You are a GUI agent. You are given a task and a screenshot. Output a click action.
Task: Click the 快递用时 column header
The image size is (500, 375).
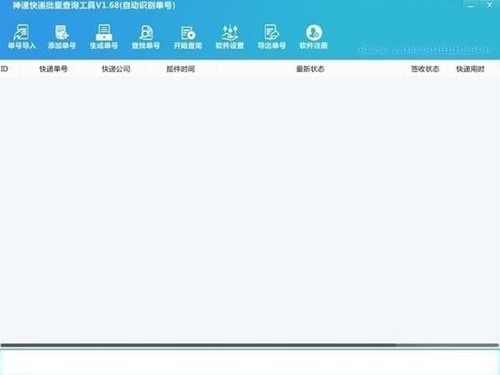coord(470,69)
